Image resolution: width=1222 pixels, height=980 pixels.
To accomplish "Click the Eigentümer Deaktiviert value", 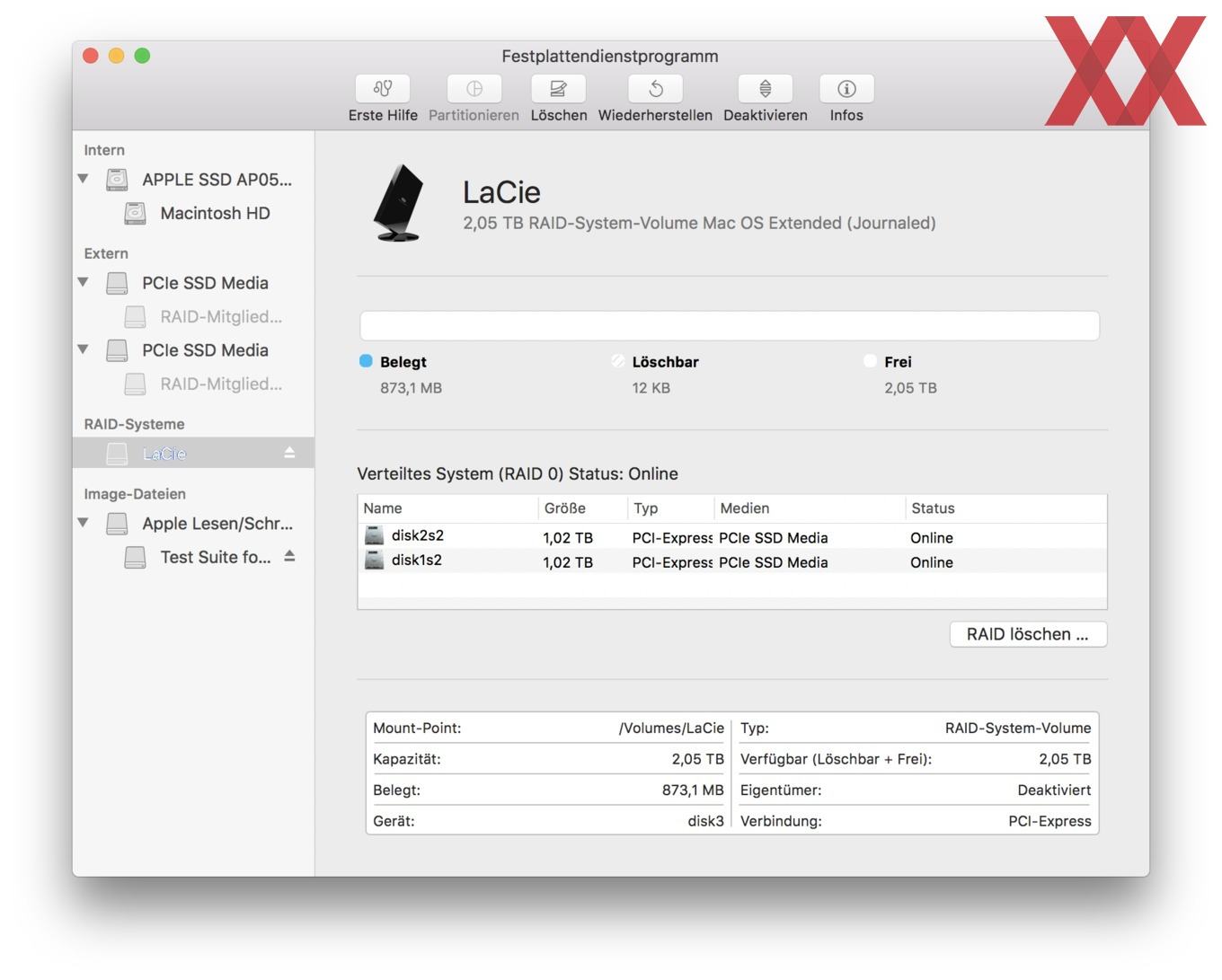I will [1054, 790].
